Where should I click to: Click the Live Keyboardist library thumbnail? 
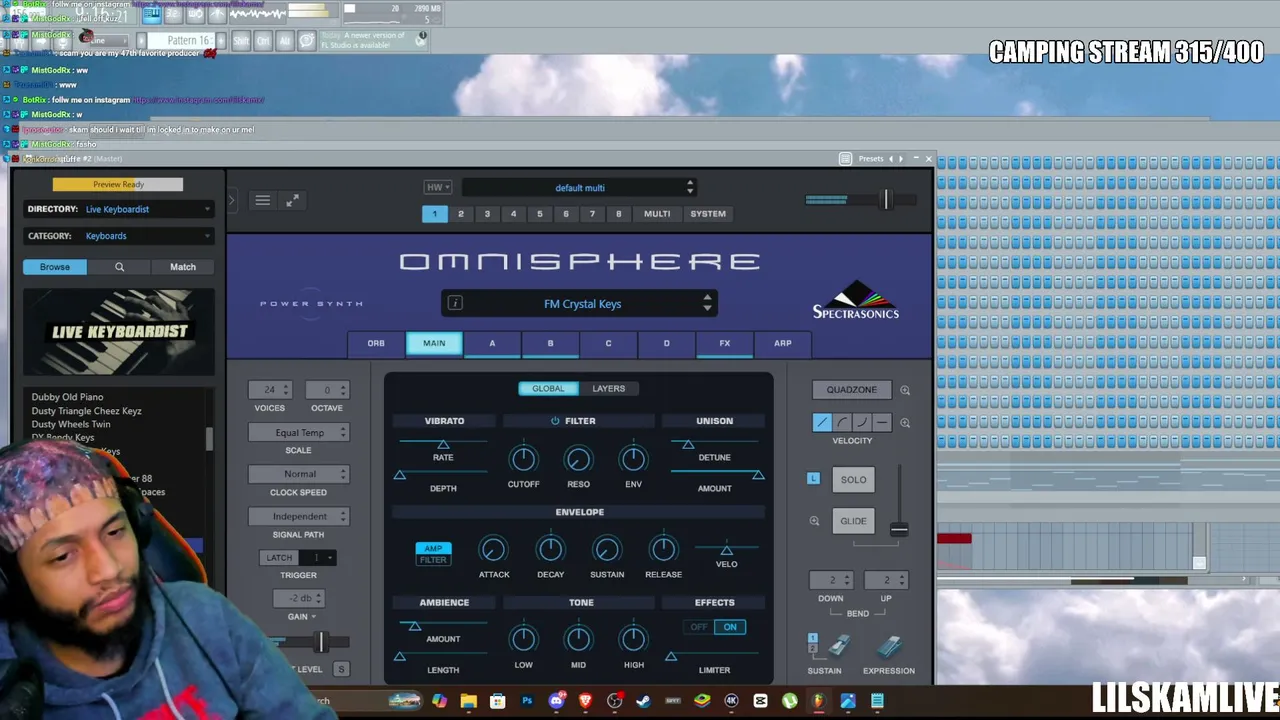pyautogui.click(x=119, y=332)
